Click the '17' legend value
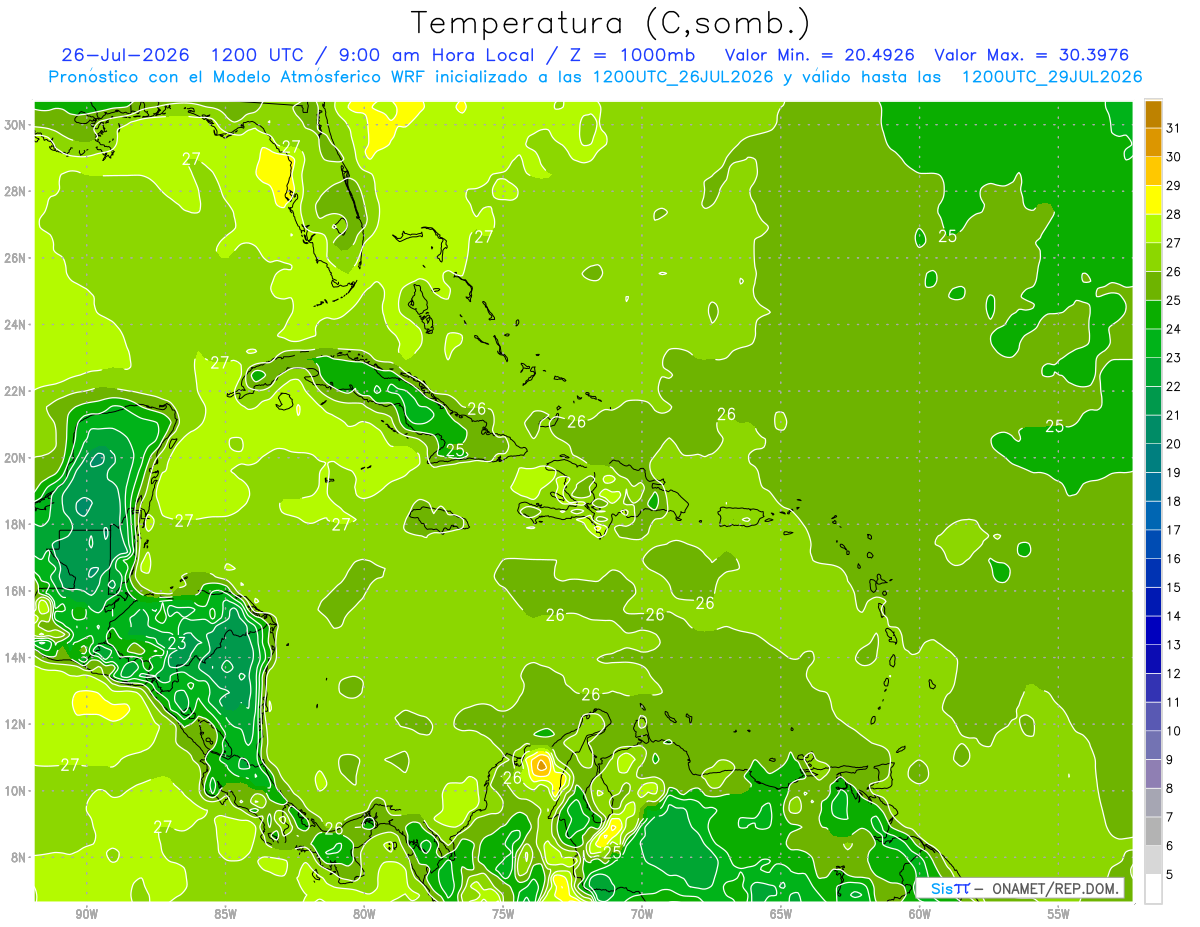 (1174, 530)
